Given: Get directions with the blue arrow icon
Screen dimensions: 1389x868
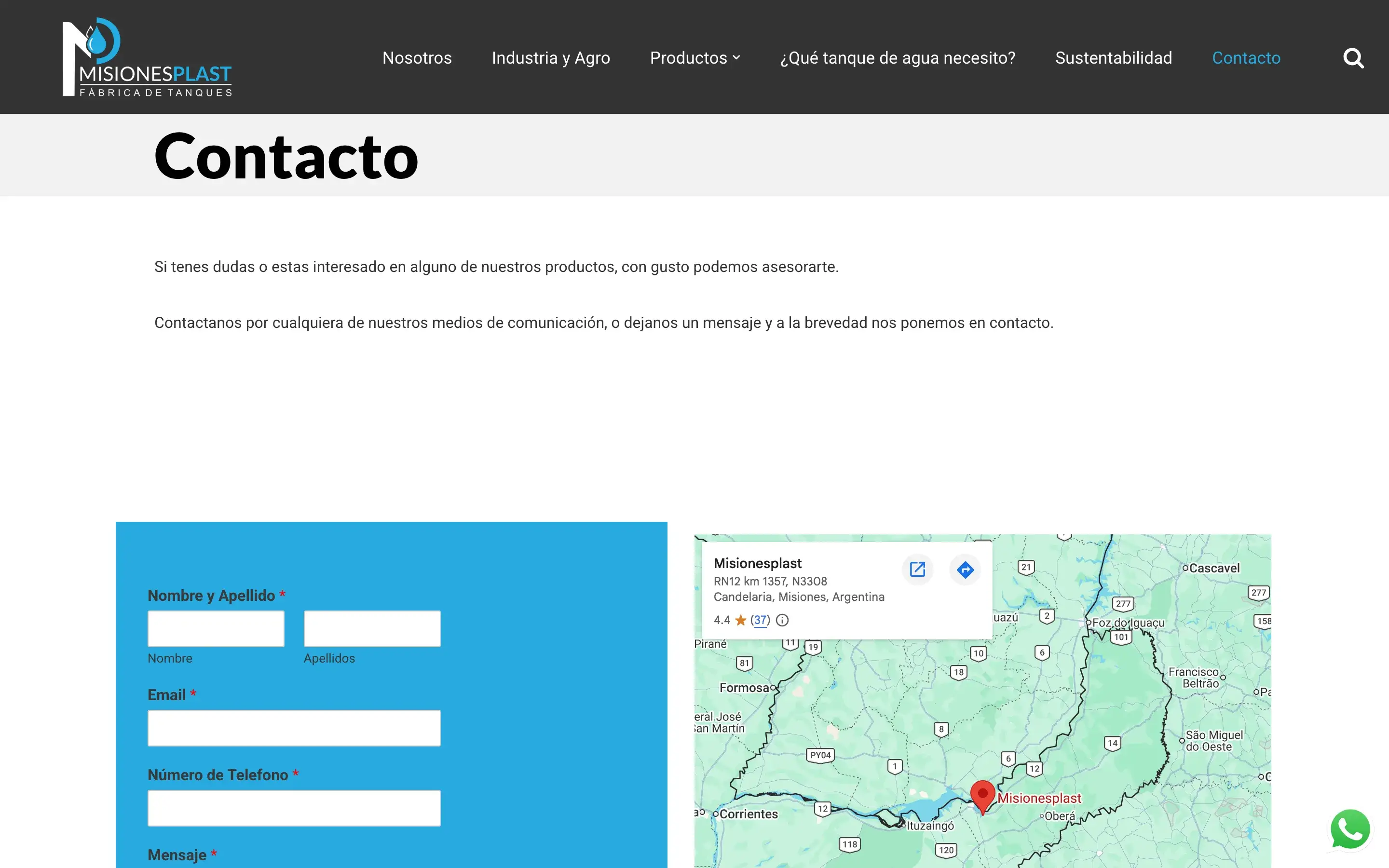Looking at the screenshot, I should pos(966,570).
